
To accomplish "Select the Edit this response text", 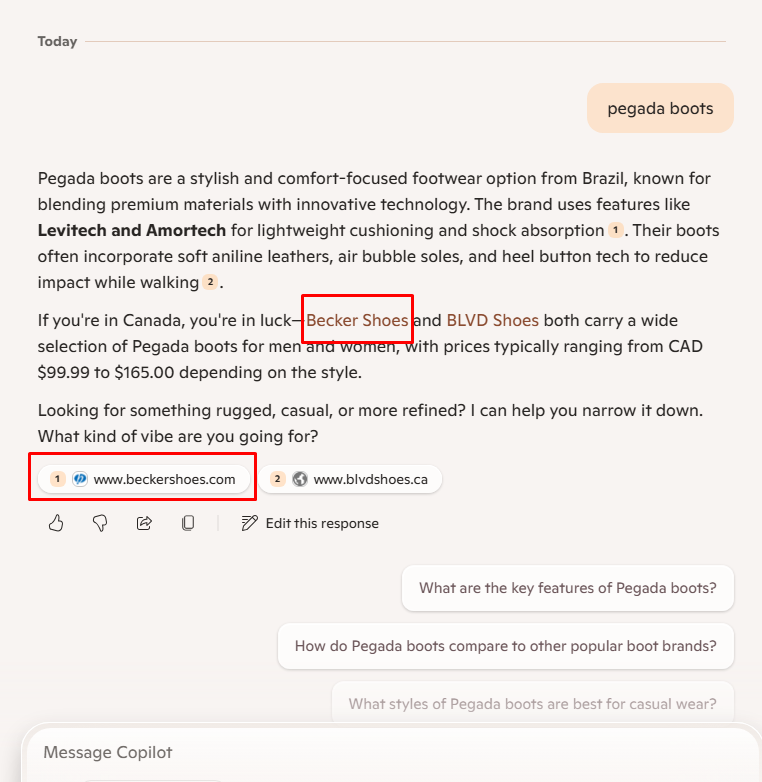I will tap(322, 523).
